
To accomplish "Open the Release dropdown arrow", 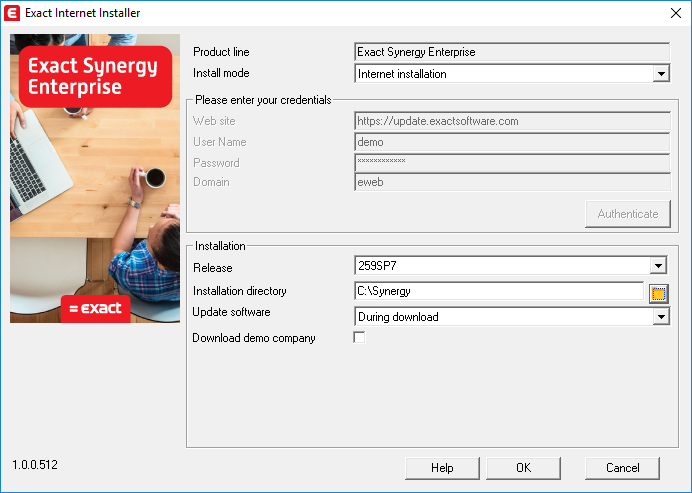I will (x=658, y=266).
